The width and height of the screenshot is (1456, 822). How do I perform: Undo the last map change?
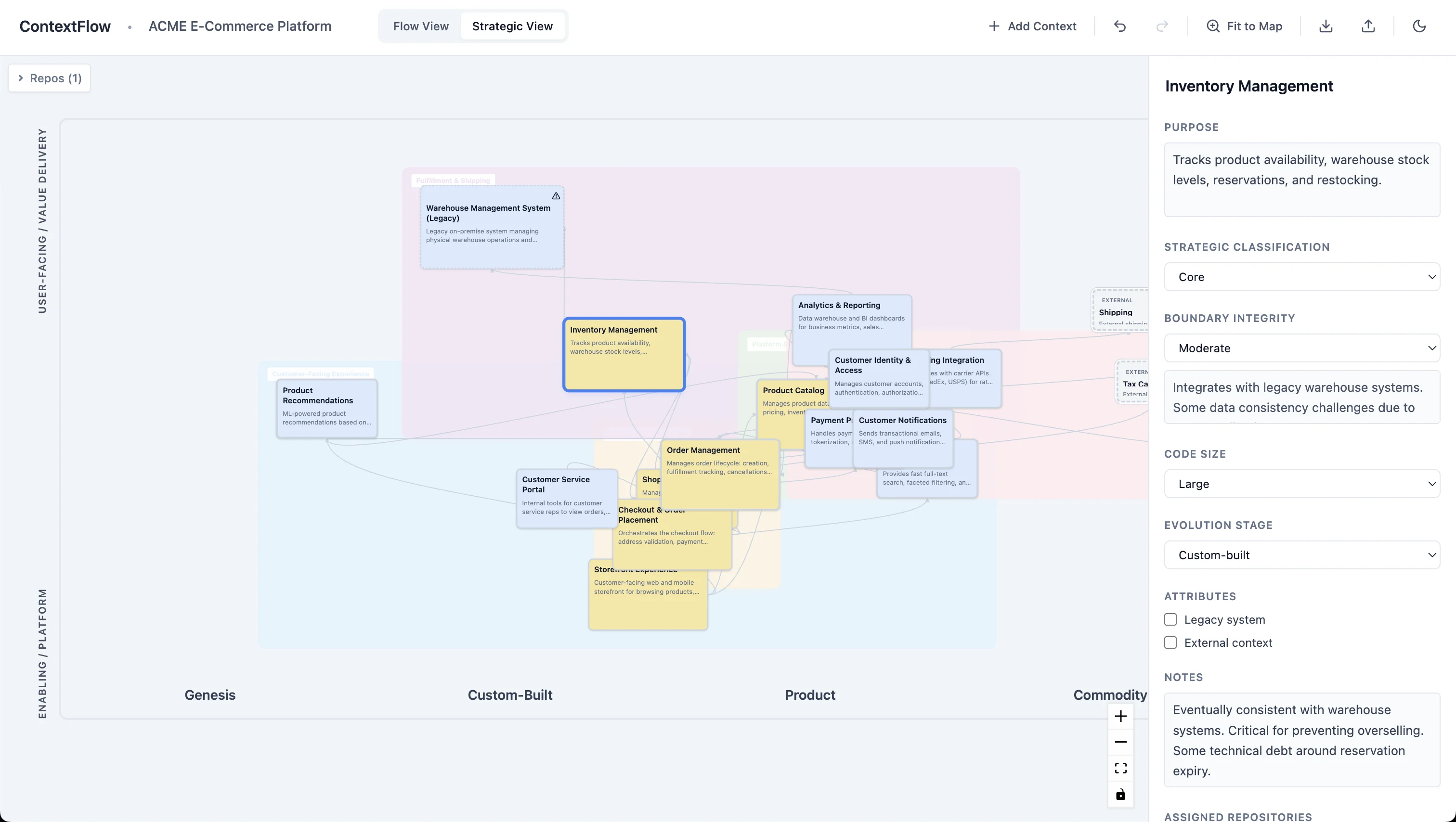coord(1120,26)
